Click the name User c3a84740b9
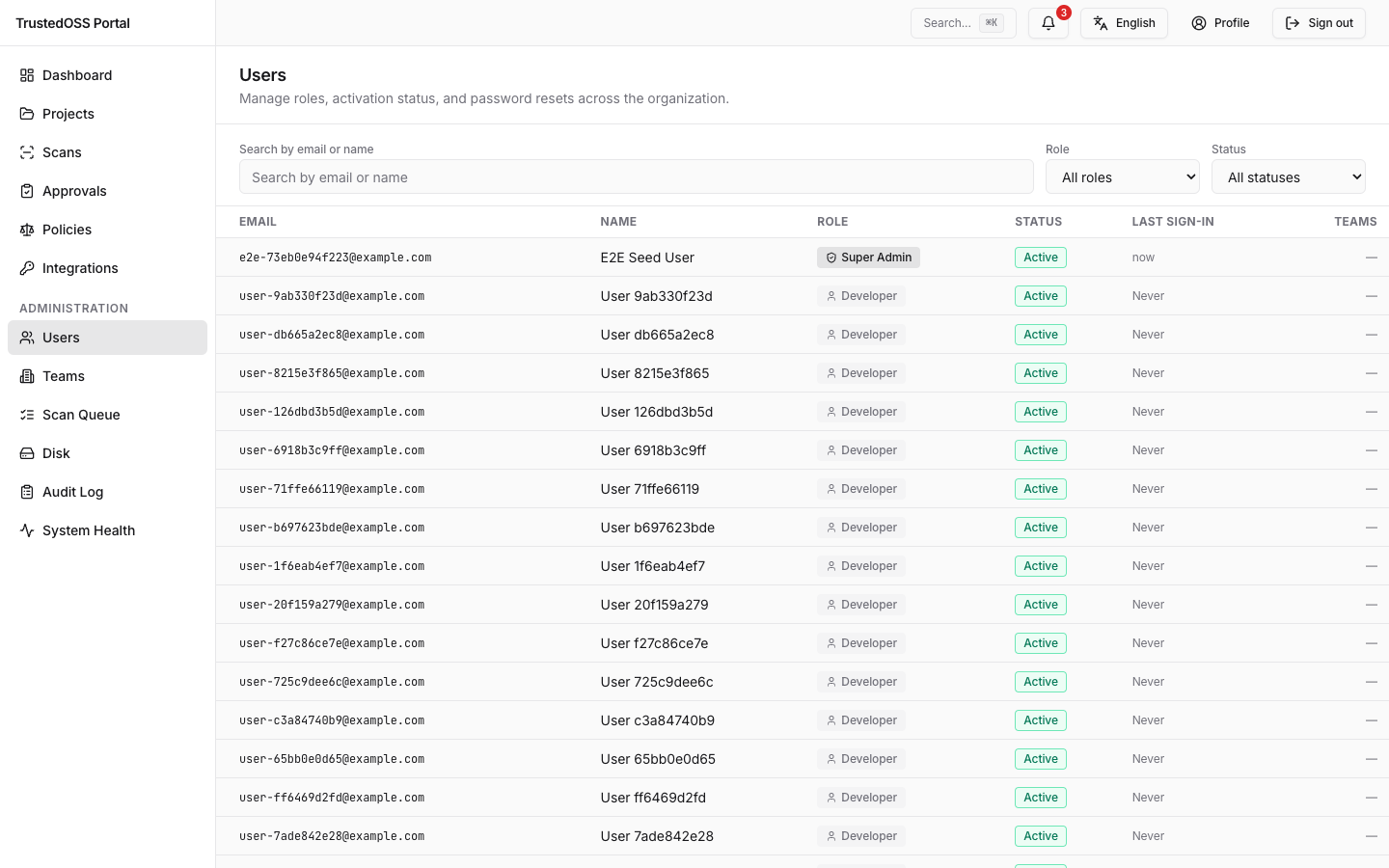This screenshot has width=1389, height=868. pyautogui.click(x=658, y=720)
